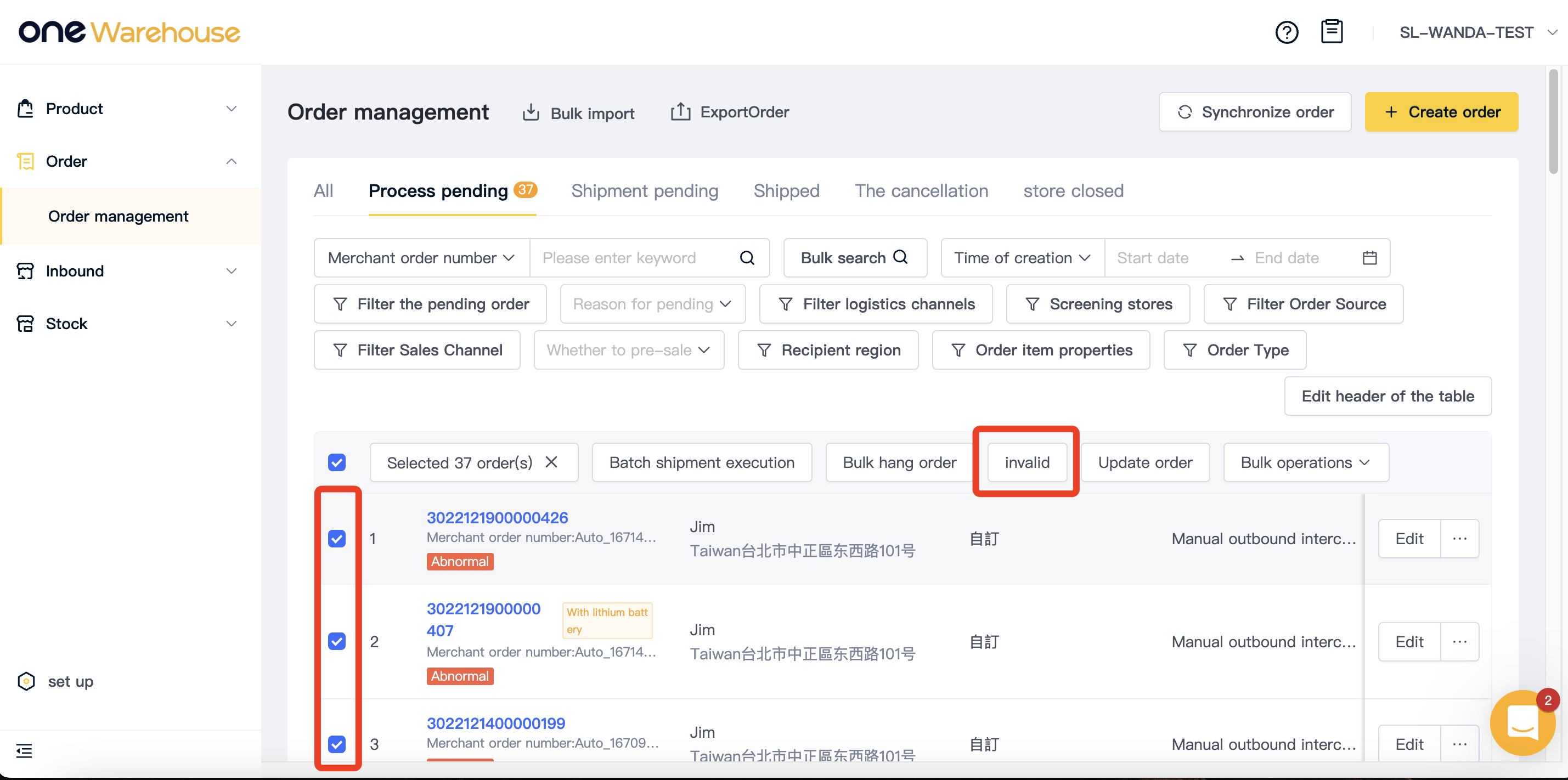Screen dimensions: 1568x780
Task: Open order link 3022121900000426
Action: click(497, 518)
